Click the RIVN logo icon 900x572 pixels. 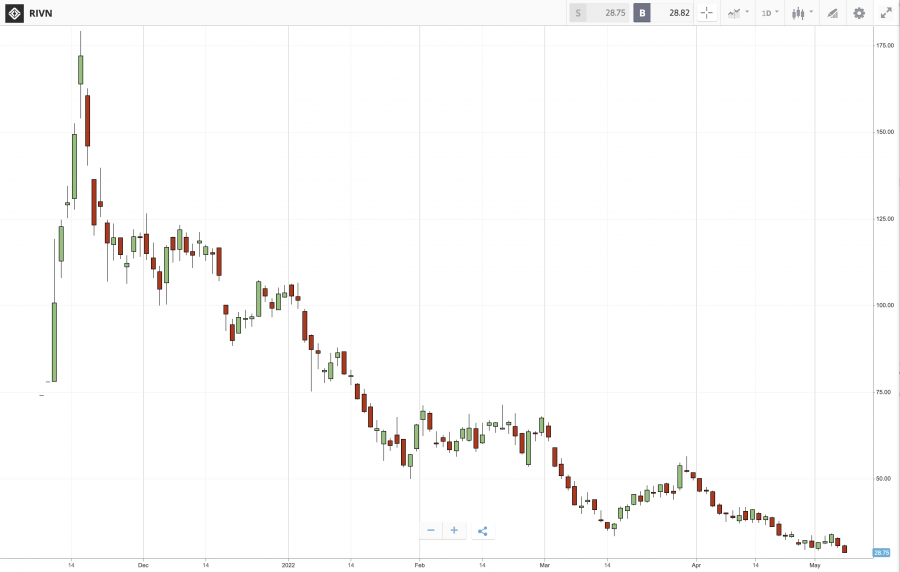[x=14, y=13]
